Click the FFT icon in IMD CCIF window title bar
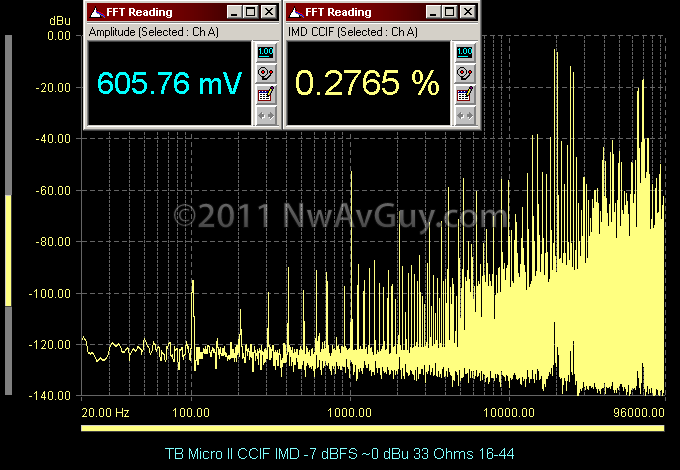 point(296,12)
